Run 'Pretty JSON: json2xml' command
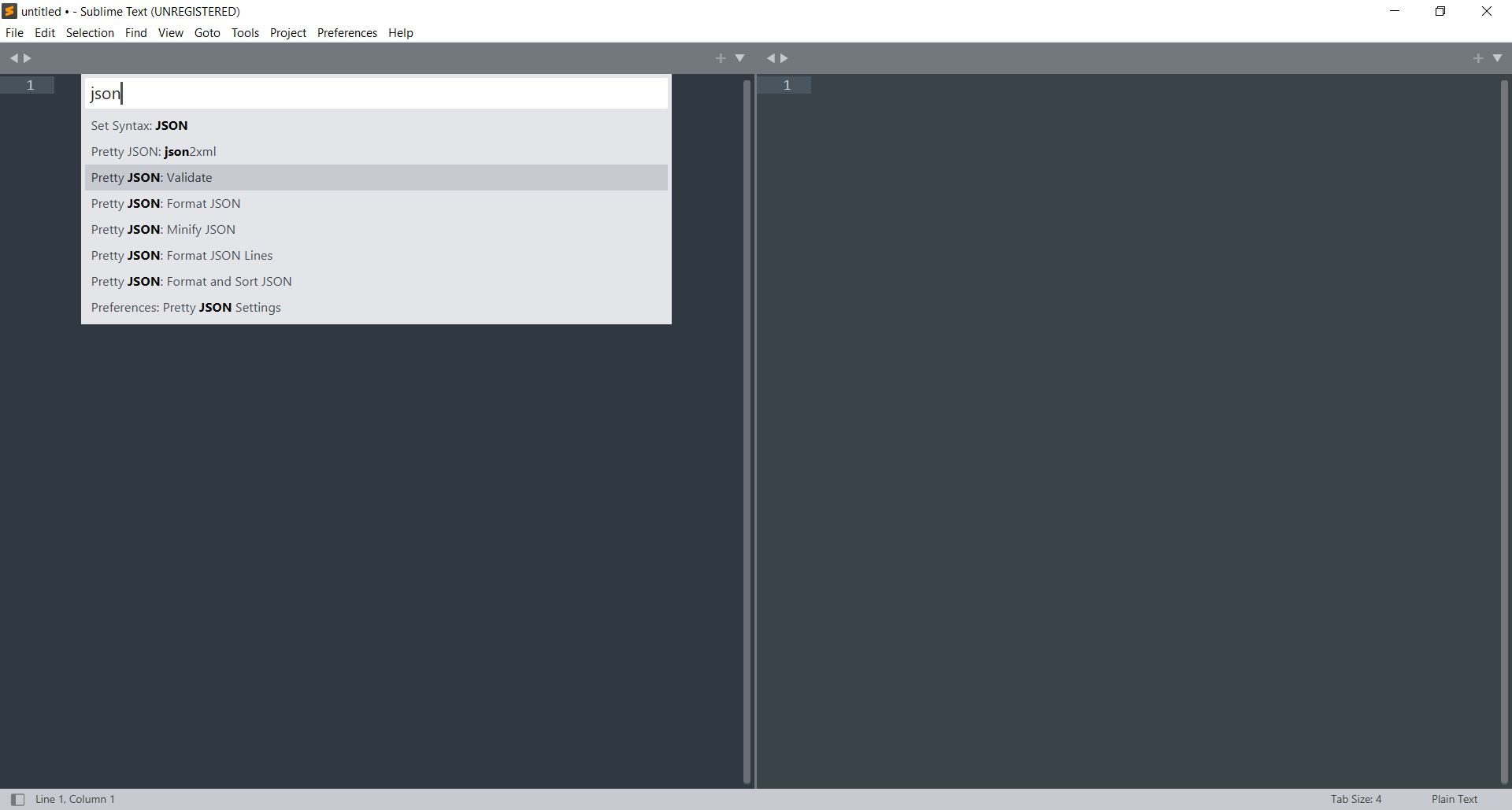Viewport: 1512px width, 810px height. (376, 152)
